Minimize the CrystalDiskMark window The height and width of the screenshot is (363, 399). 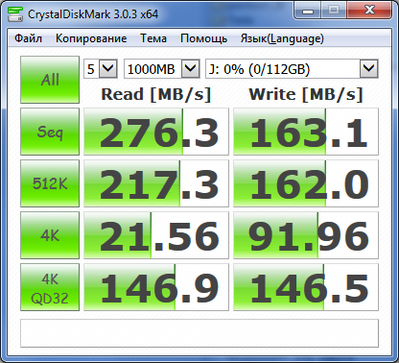[x=307, y=11]
